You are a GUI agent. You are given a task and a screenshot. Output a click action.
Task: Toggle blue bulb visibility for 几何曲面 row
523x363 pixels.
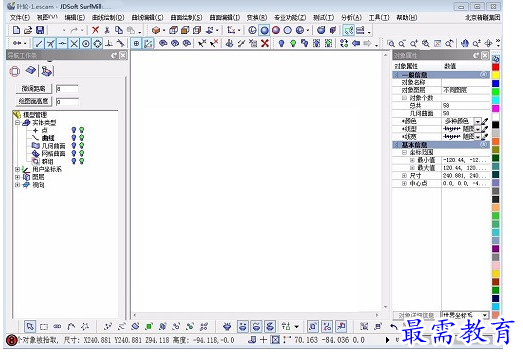(x=74, y=146)
